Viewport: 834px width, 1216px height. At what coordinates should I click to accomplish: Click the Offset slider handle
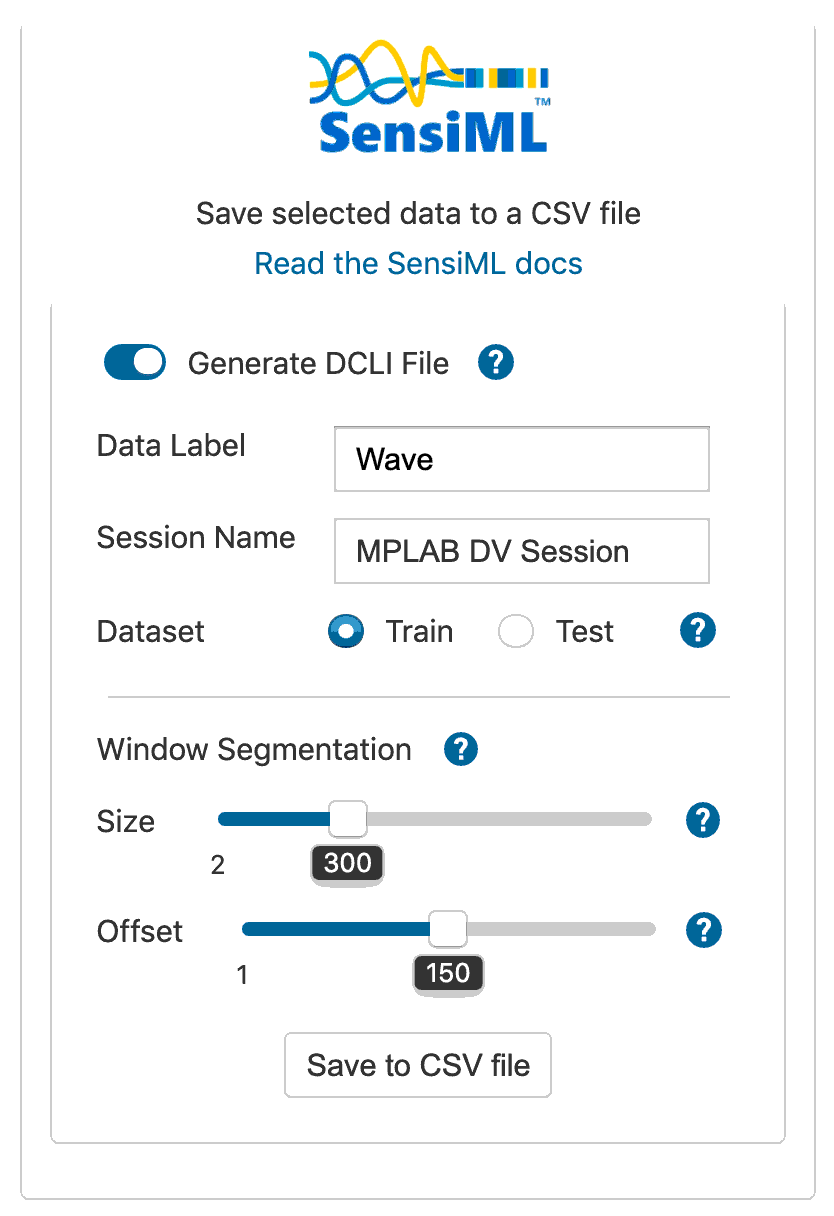pyautogui.click(x=448, y=929)
